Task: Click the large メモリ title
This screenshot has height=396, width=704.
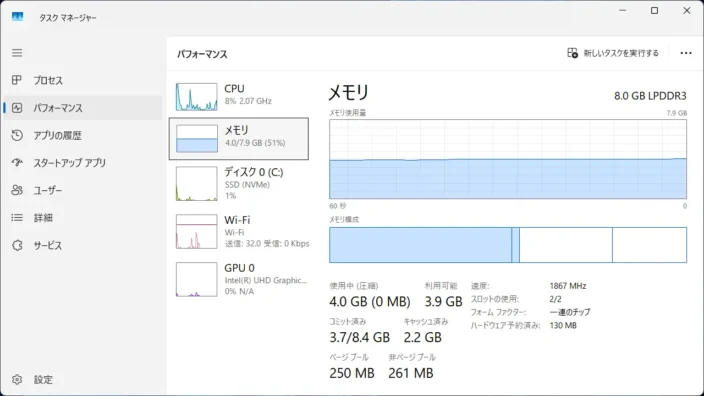Action: 348,92
